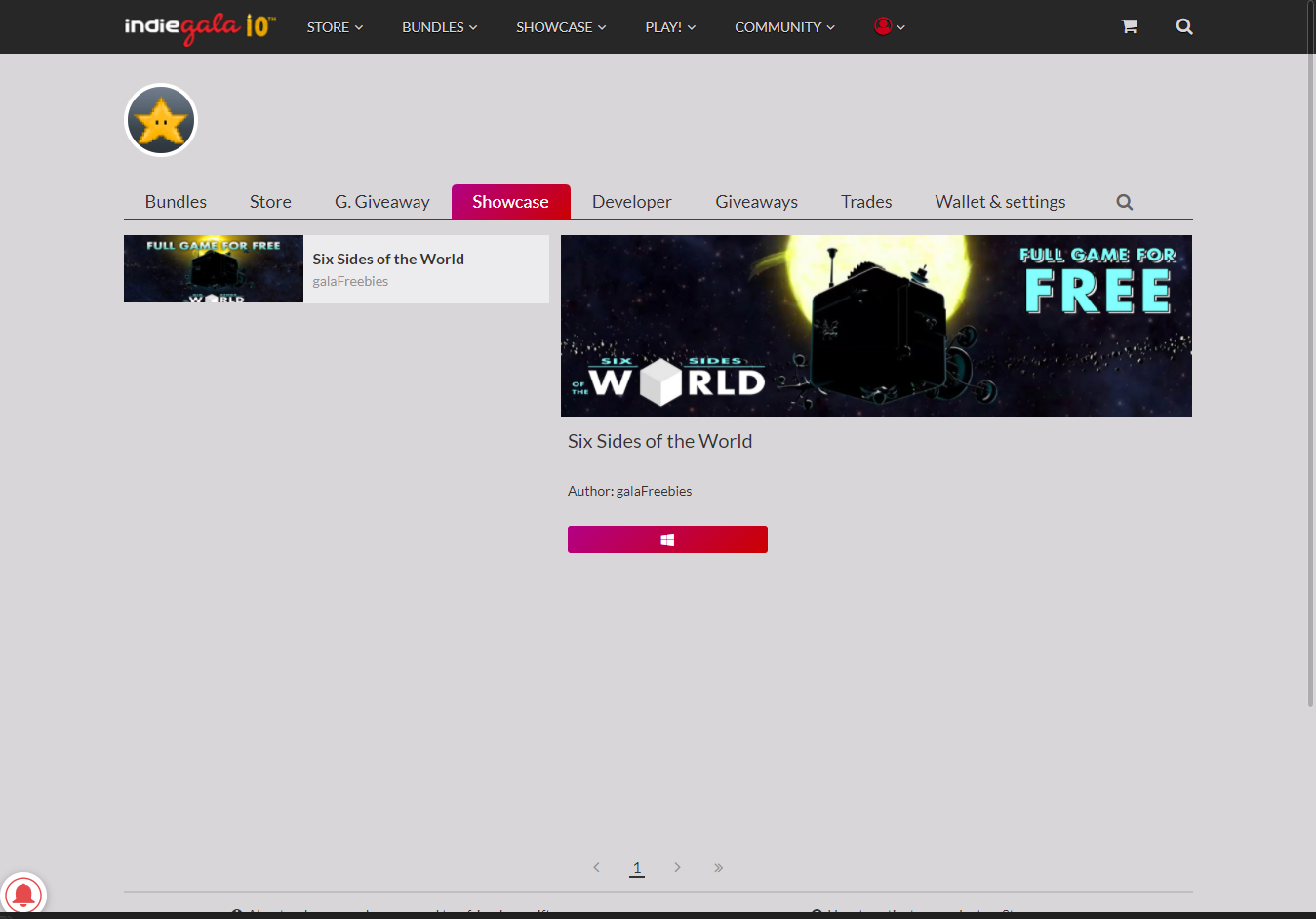Viewport: 1316px width, 919px height.
Task: Open the IndieGala logo home link
Action: pyautogui.click(x=200, y=27)
